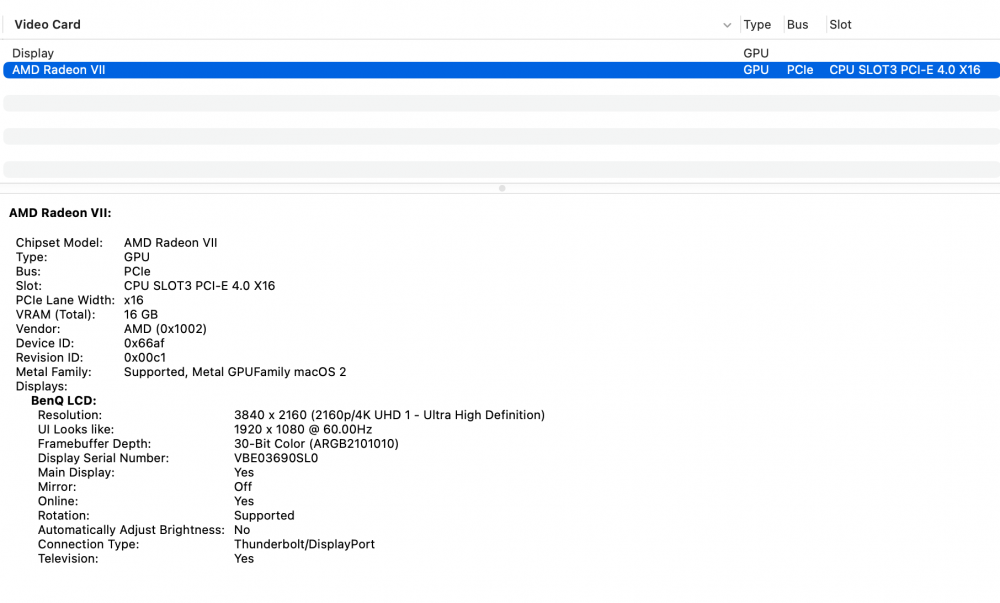This screenshot has width=1000, height=603.
Task: Click the CPU SLOT3 PCI-E 4.0 X16 cell in selected row
Action: pyautogui.click(x=904, y=70)
